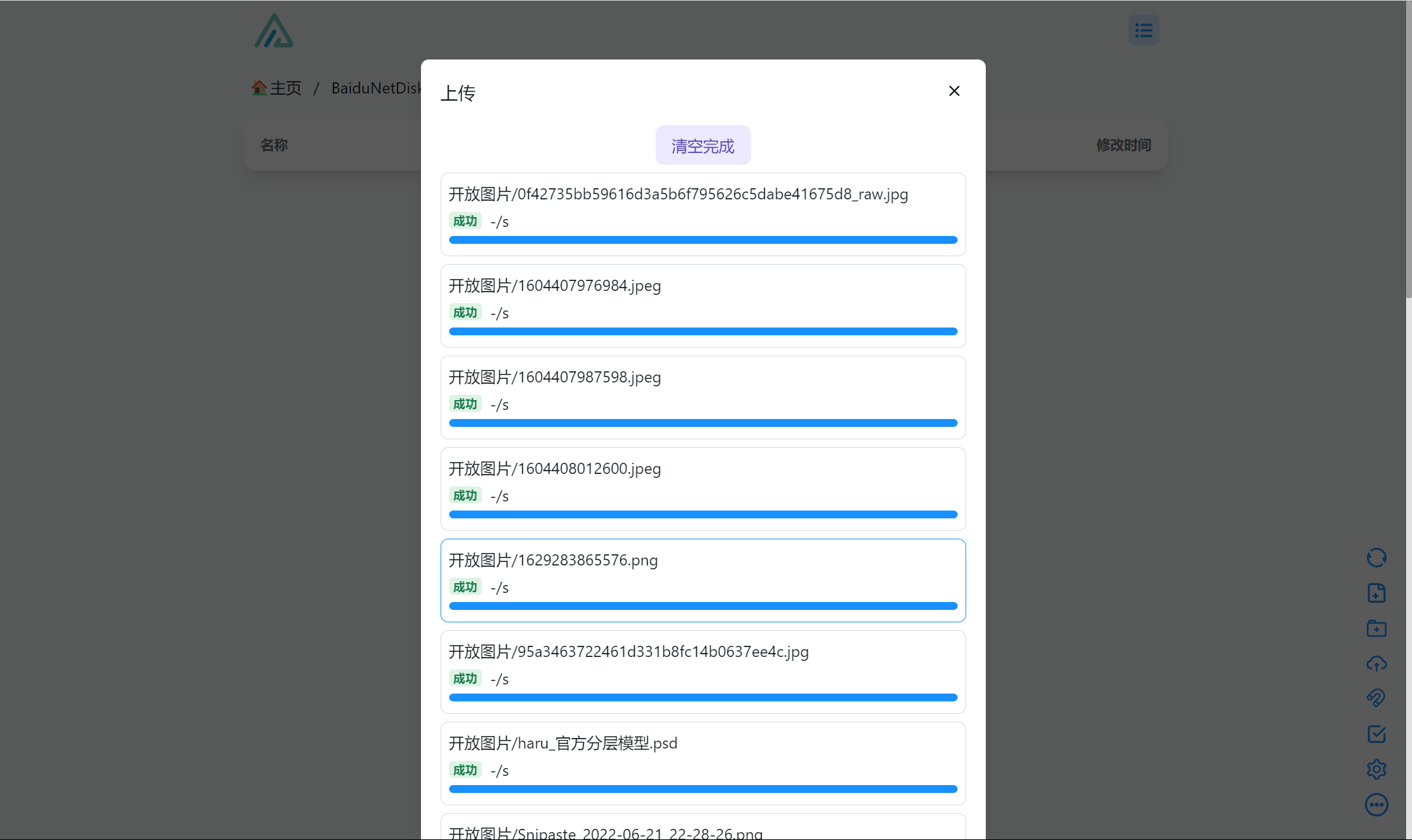The width and height of the screenshot is (1412, 840).
Task: Click the new file icon
Action: (x=1376, y=593)
